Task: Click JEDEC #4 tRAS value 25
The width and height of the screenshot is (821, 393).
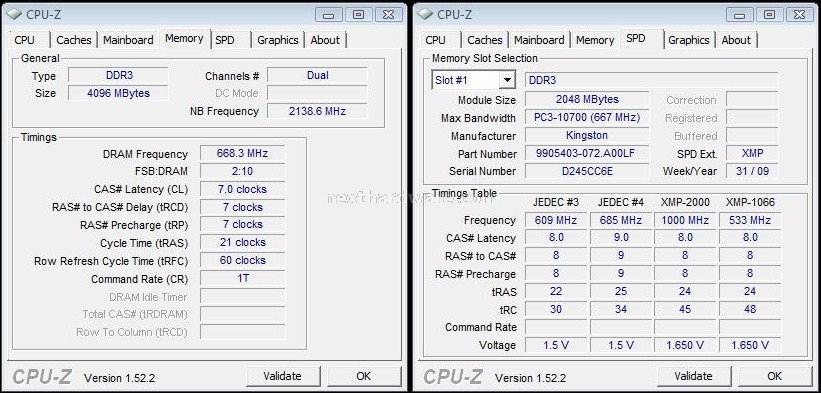Action: 621,291
